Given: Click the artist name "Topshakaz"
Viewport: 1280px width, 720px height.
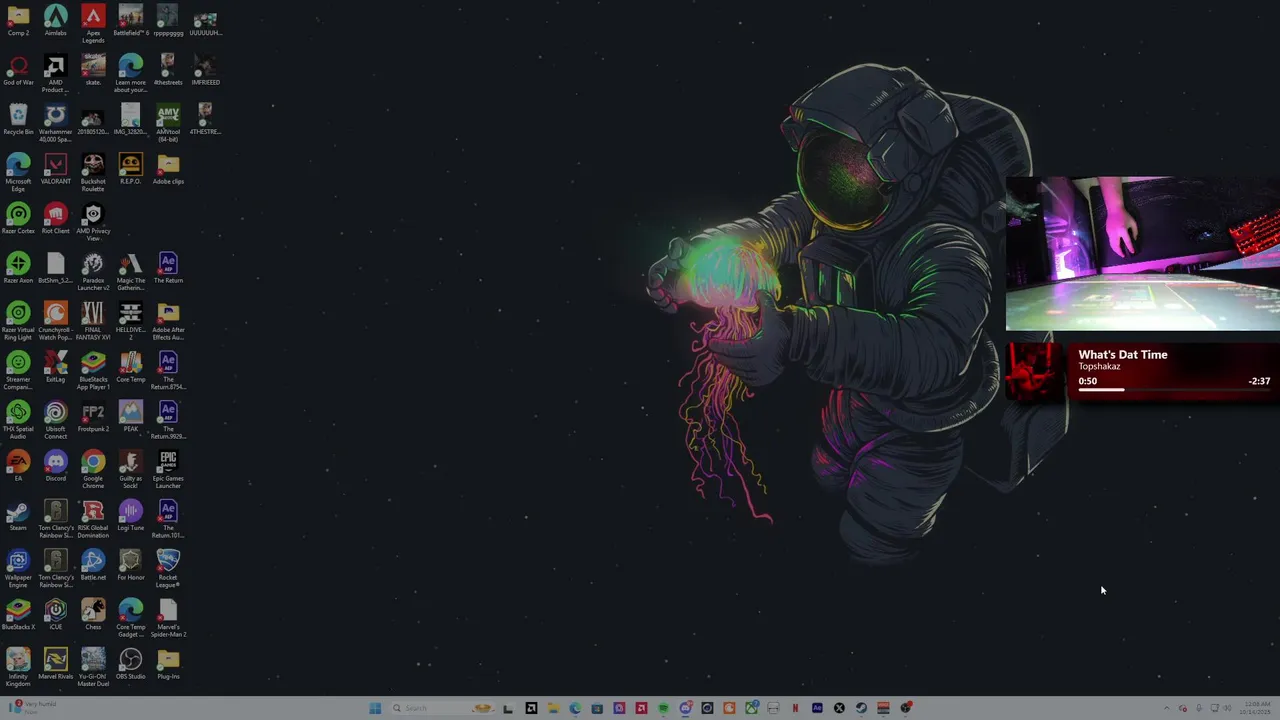Looking at the screenshot, I should 1099,367.
